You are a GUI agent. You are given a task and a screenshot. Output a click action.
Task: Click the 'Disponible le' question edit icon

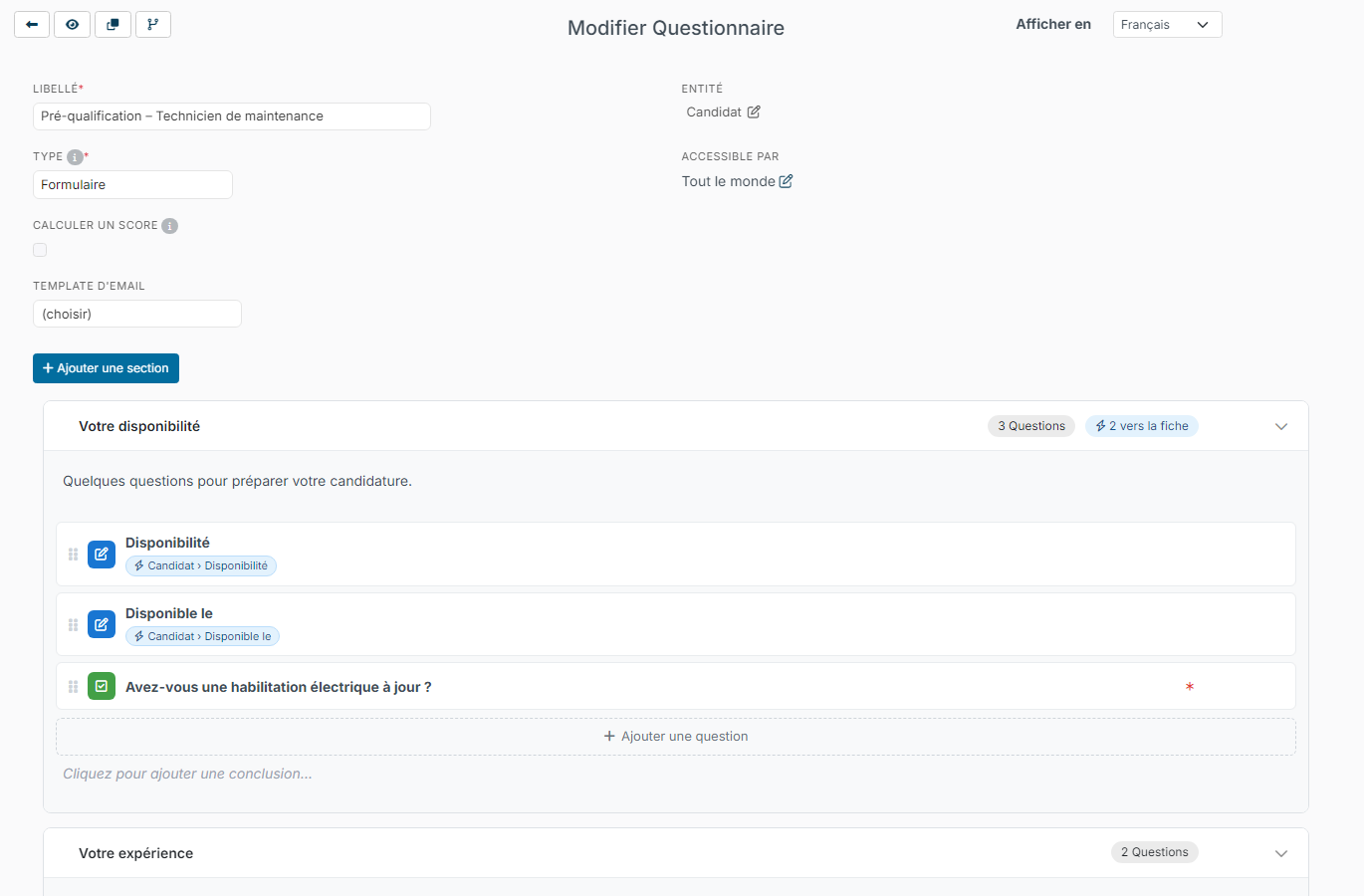coord(102,624)
